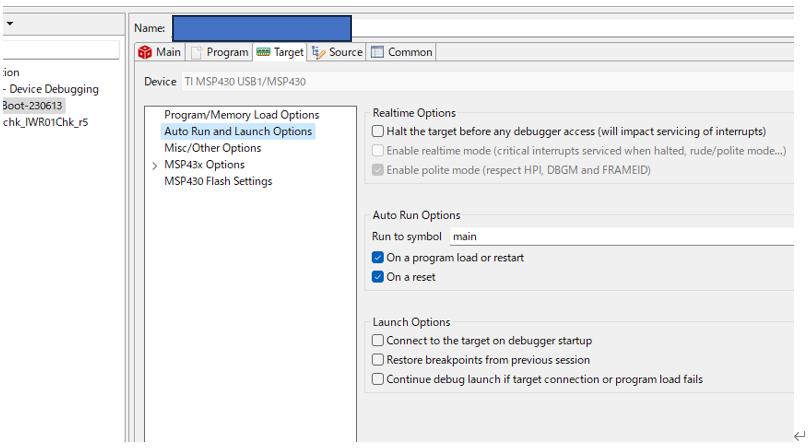Image resolution: width=808 pixels, height=448 pixels.
Task: Click the Program tab page icon
Action: [197, 52]
